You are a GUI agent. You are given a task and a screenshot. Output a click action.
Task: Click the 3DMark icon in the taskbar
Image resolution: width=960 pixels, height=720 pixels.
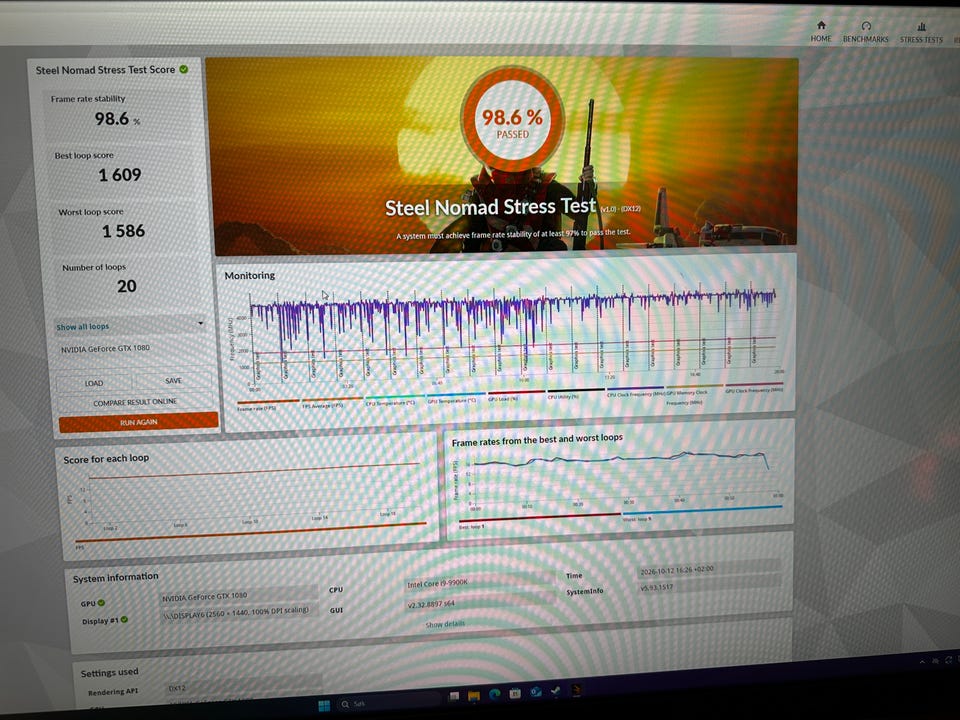(576, 690)
